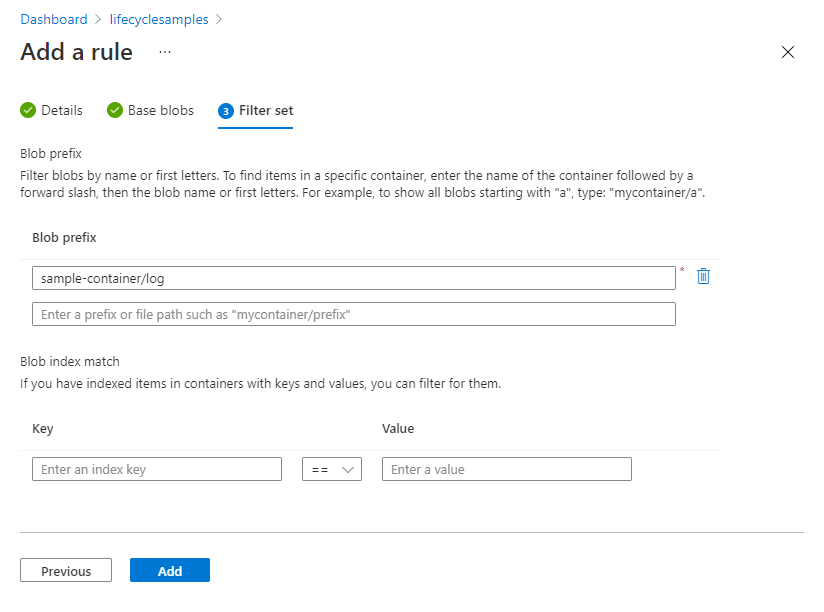This screenshot has width=824, height=612.
Task: Open the operator dropdown showing ==
Action: point(331,468)
